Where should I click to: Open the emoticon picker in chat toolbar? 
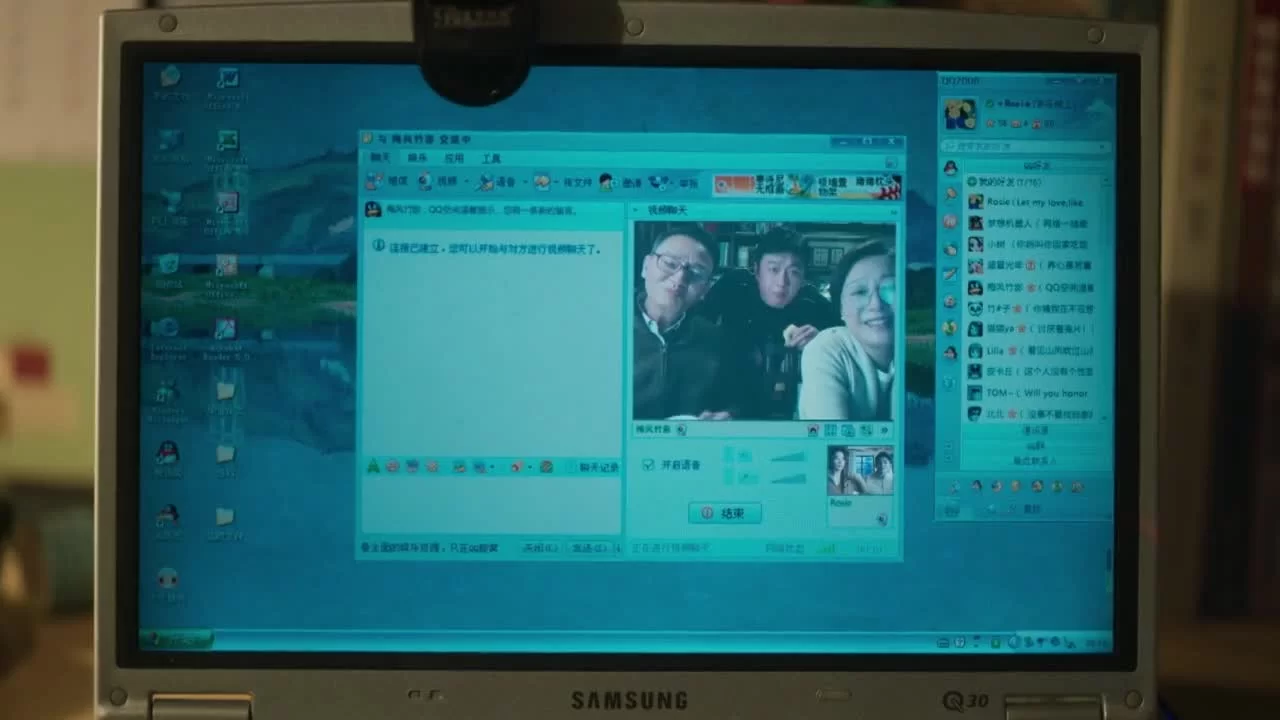[392, 466]
